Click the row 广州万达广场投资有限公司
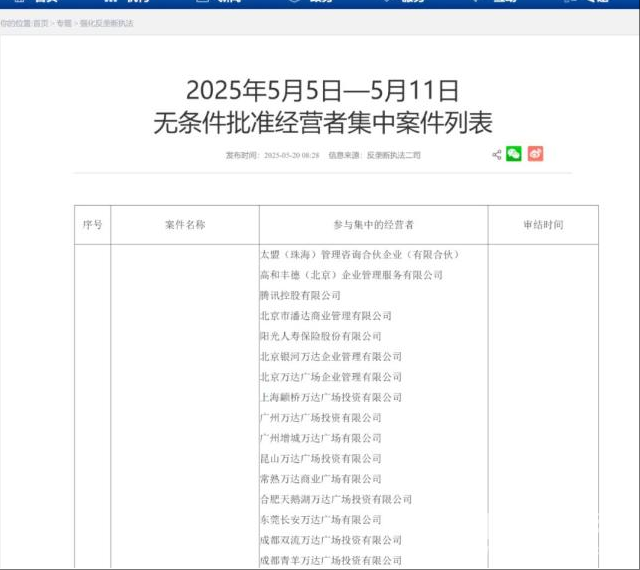 tap(321, 418)
